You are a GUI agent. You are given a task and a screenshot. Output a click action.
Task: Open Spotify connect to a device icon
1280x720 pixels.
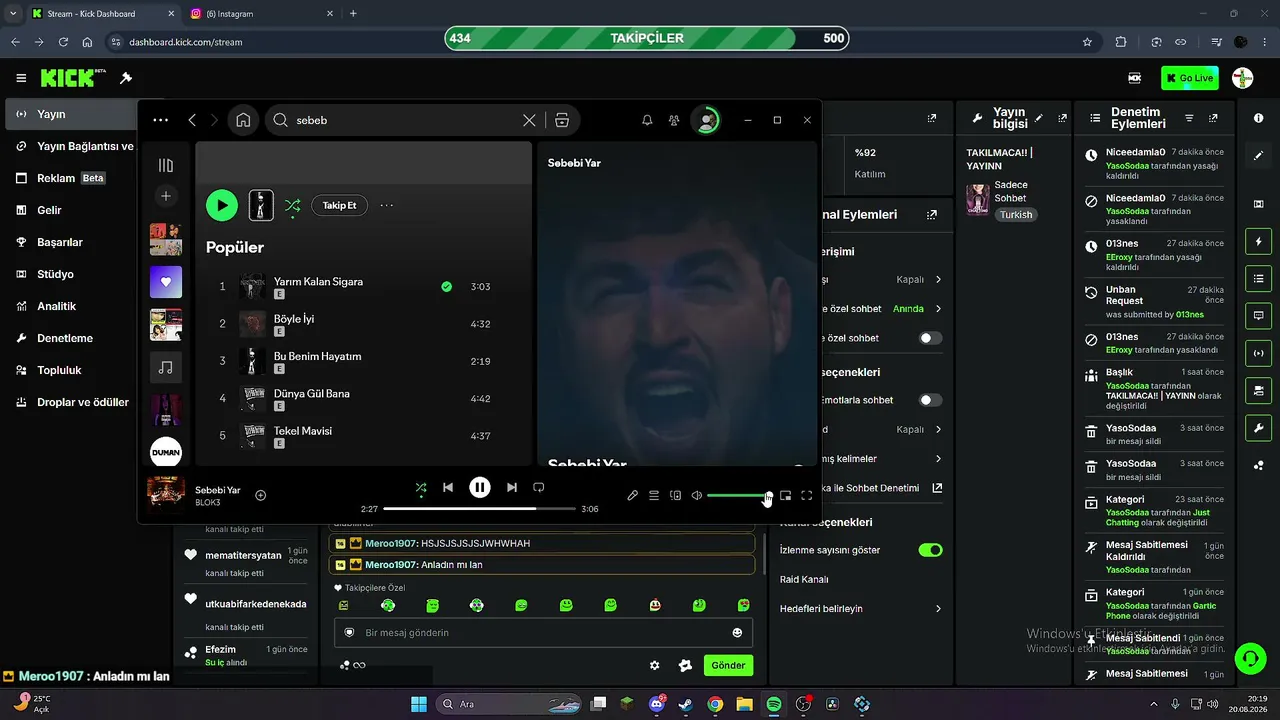click(675, 495)
